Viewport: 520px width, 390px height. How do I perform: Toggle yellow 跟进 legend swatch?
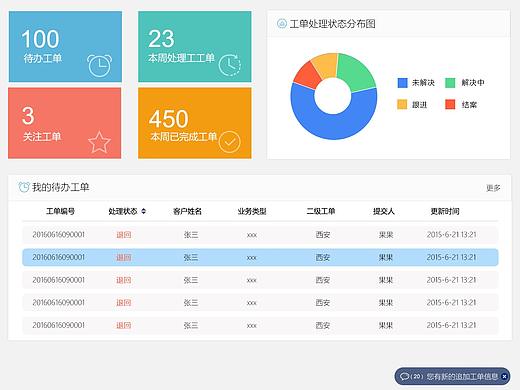point(402,104)
